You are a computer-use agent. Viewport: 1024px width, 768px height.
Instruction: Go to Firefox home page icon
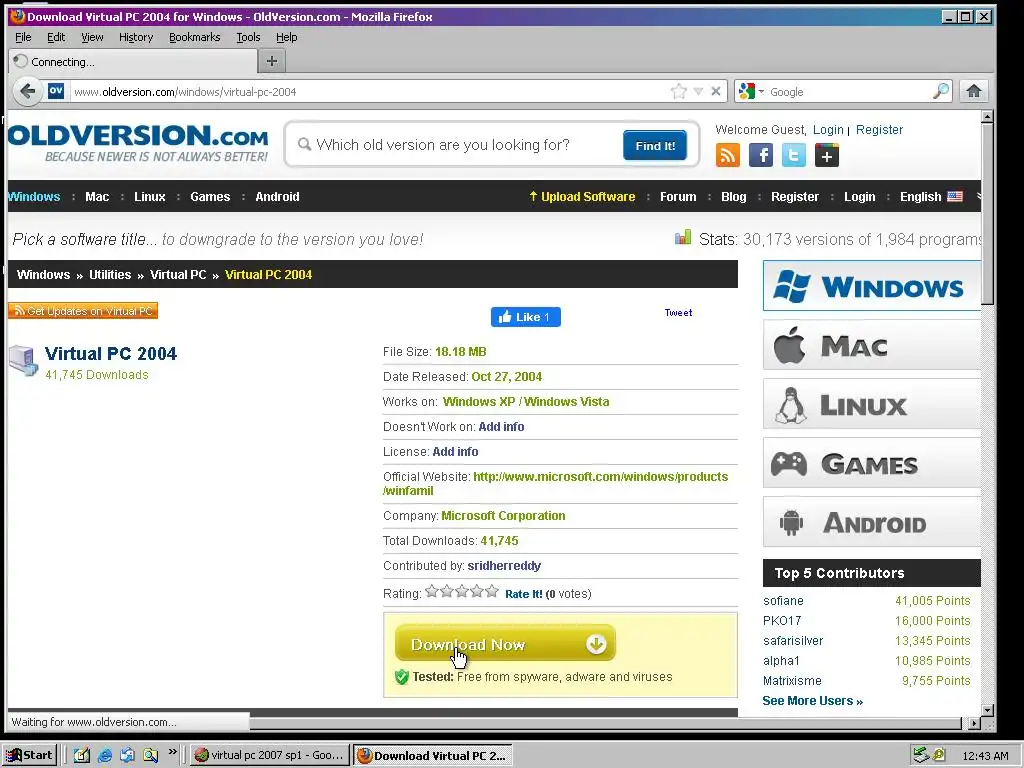tap(974, 91)
